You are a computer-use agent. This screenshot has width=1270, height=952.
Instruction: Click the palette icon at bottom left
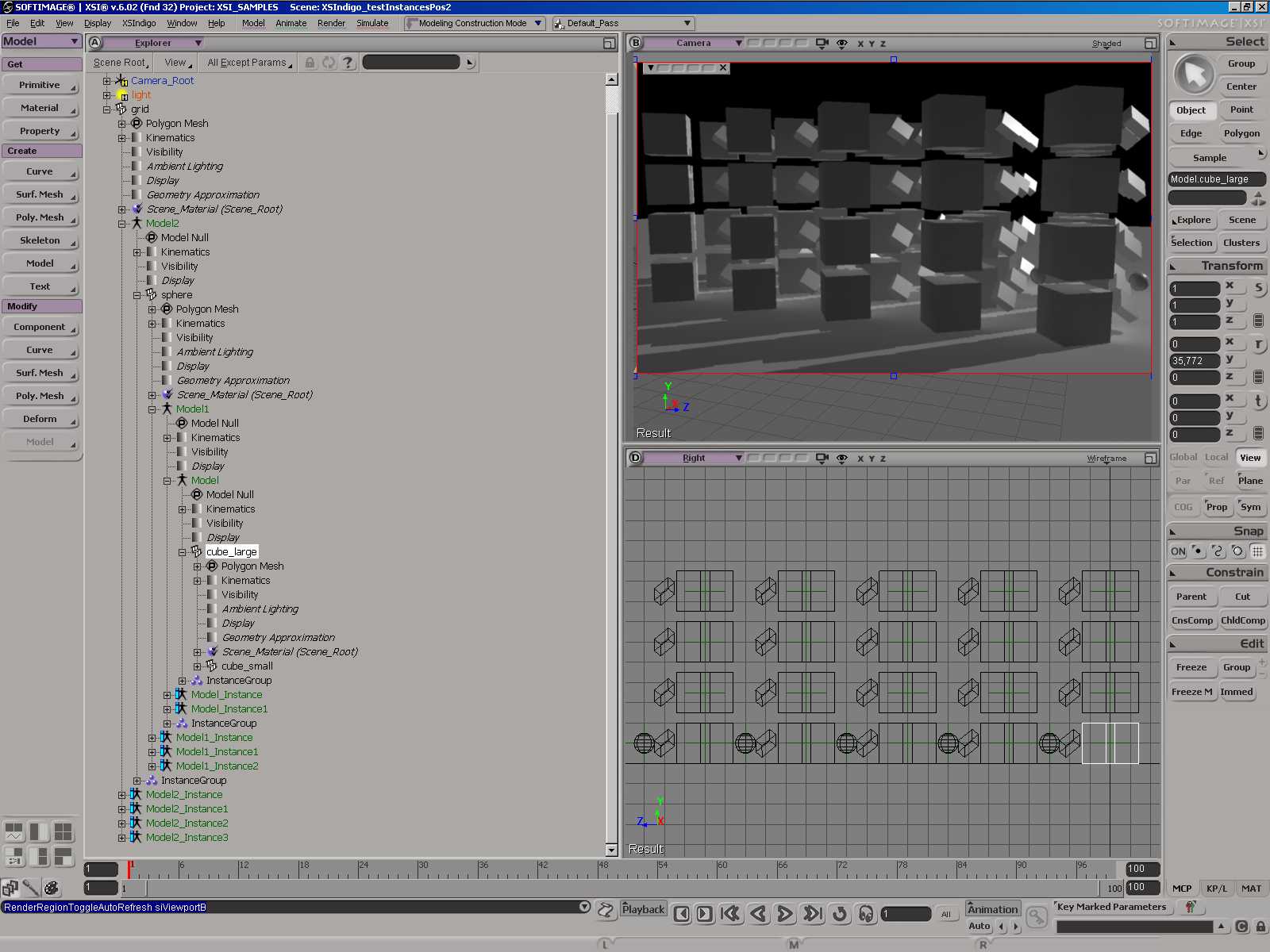coord(52,888)
